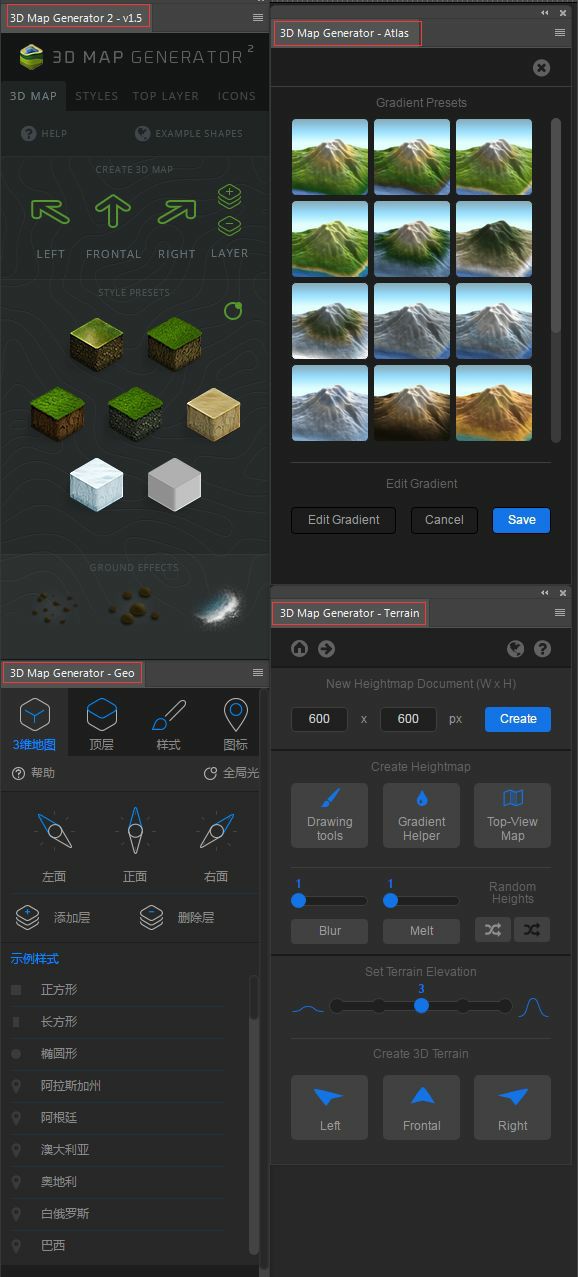Image resolution: width=578 pixels, height=1277 pixels.
Task: Collapse the Atlas panel with double arrows
Action: click(x=545, y=13)
